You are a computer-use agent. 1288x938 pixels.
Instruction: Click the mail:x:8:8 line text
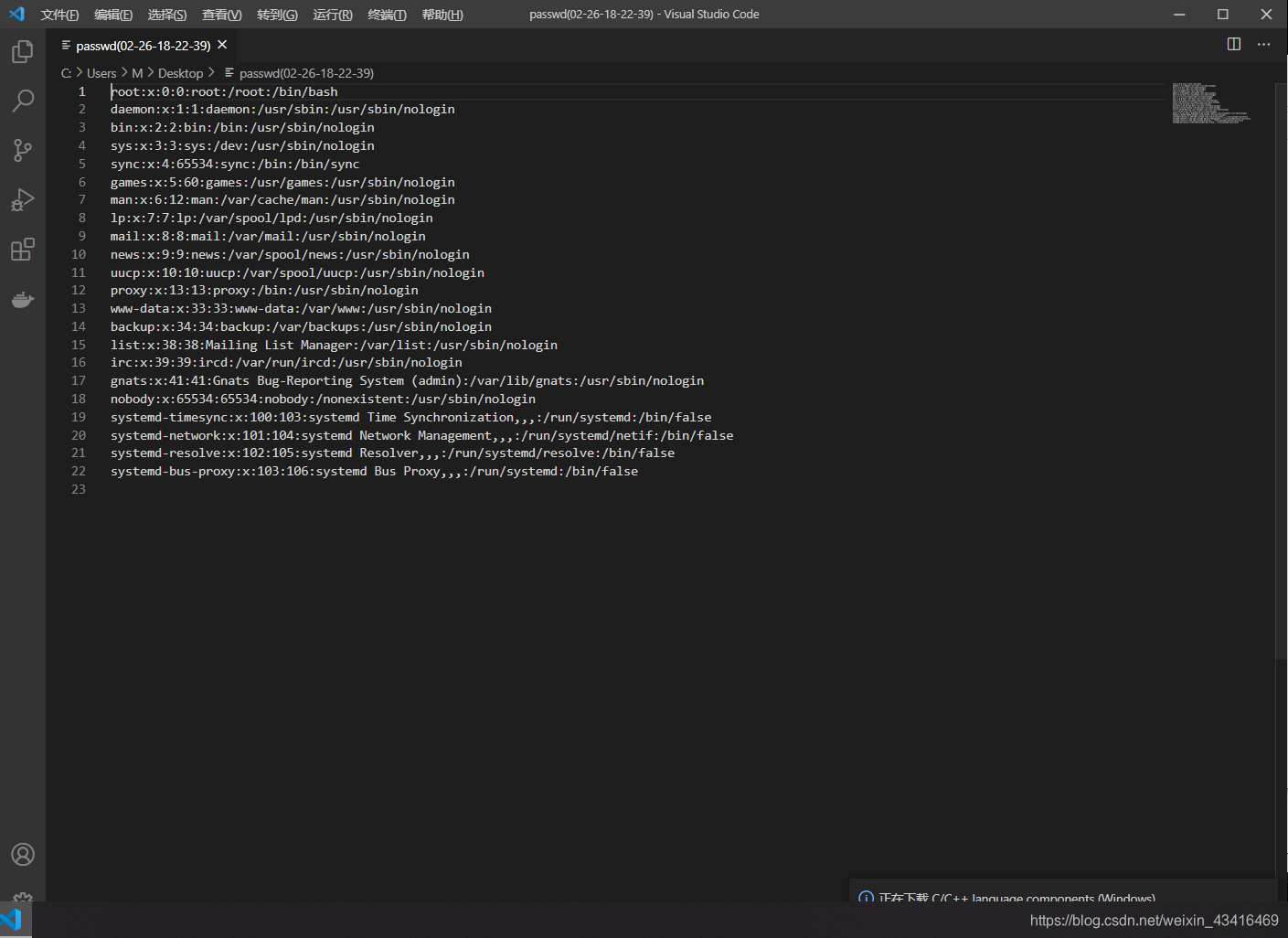(268, 236)
